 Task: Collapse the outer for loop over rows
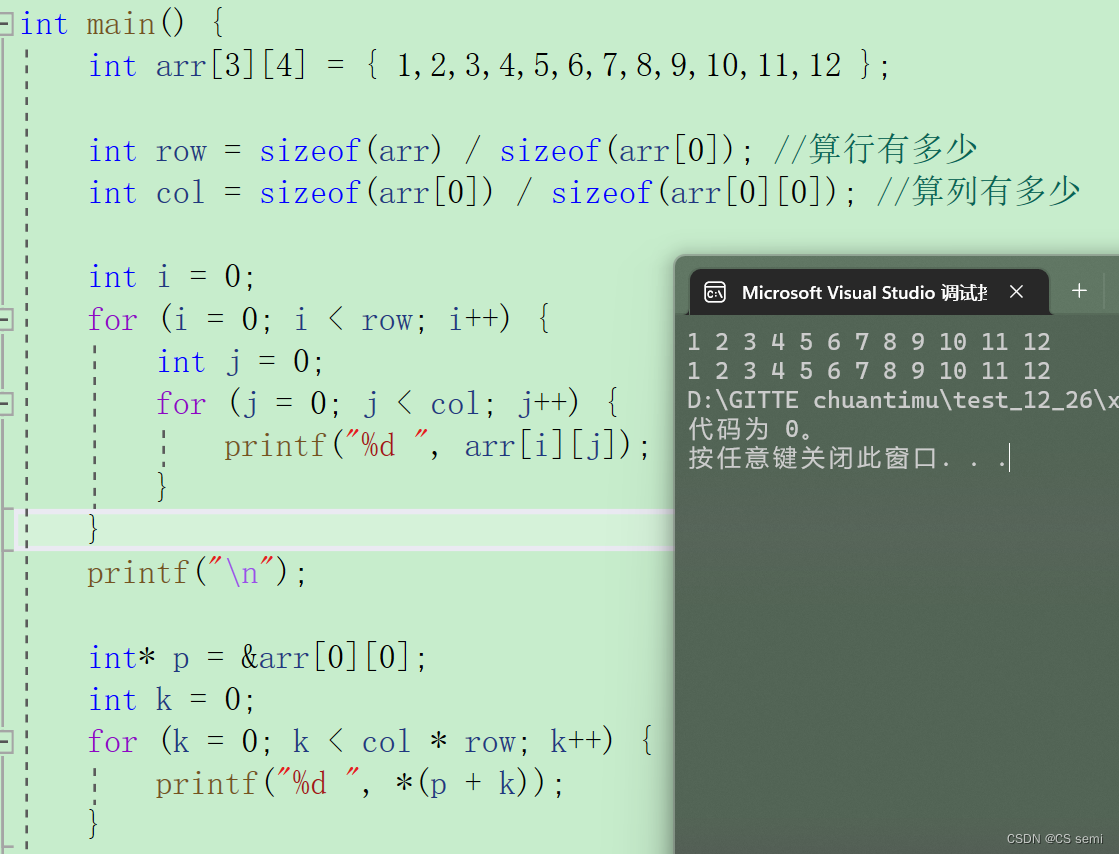[x=8, y=319]
